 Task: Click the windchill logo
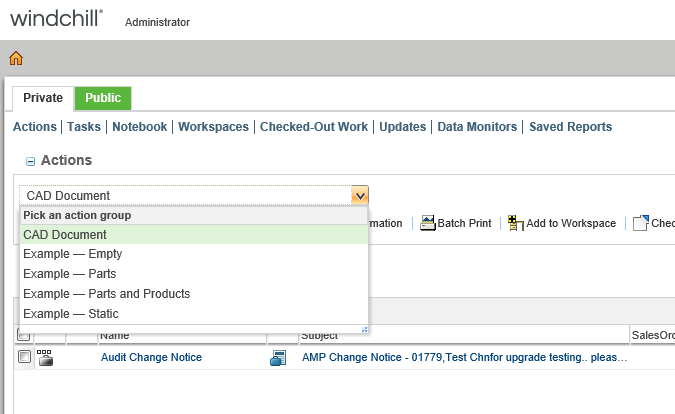[56, 19]
